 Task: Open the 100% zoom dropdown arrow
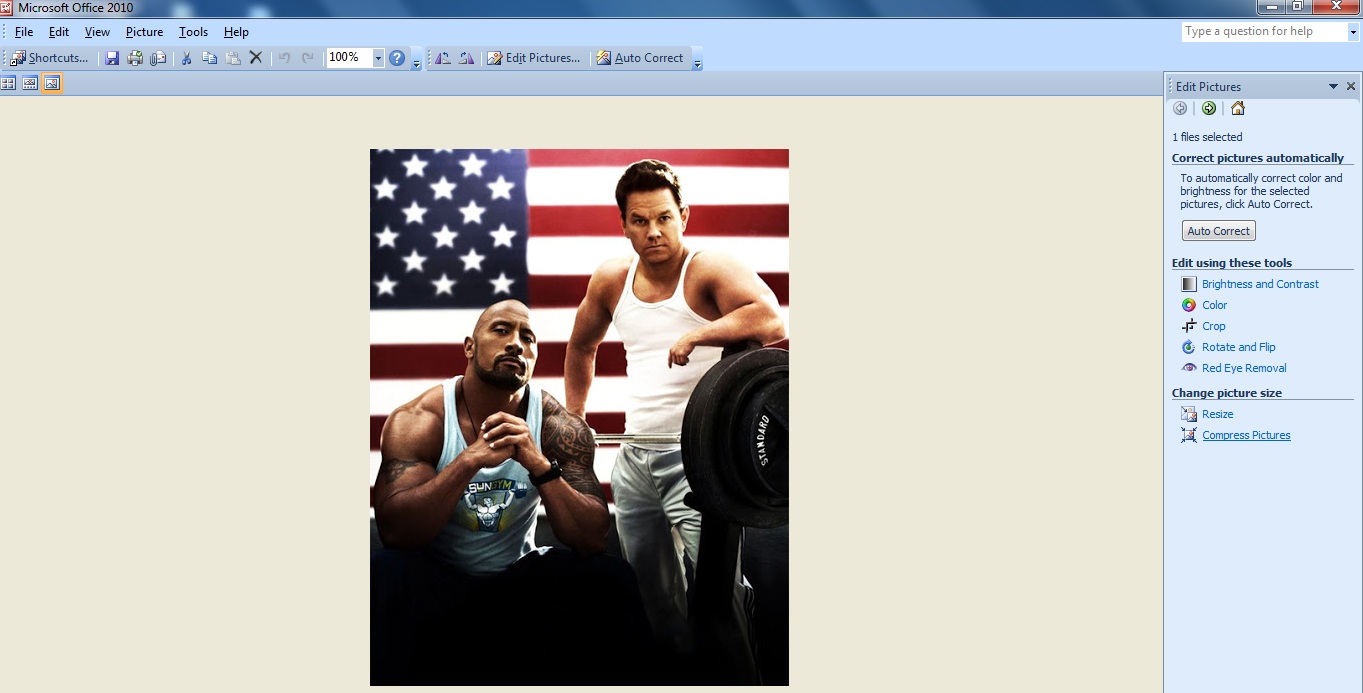coord(378,58)
